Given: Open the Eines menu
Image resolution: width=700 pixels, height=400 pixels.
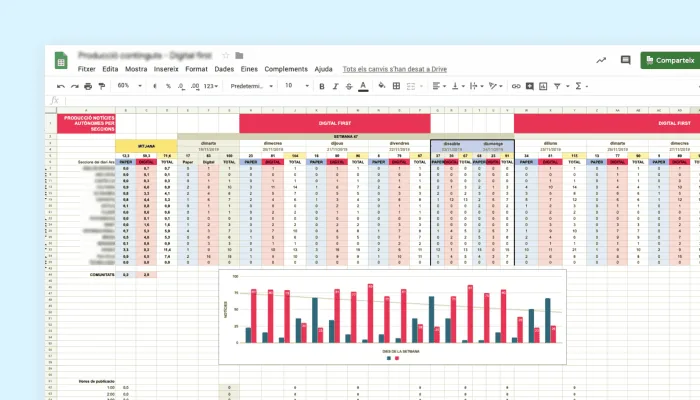Looking at the screenshot, I should (x=249, y=69).
